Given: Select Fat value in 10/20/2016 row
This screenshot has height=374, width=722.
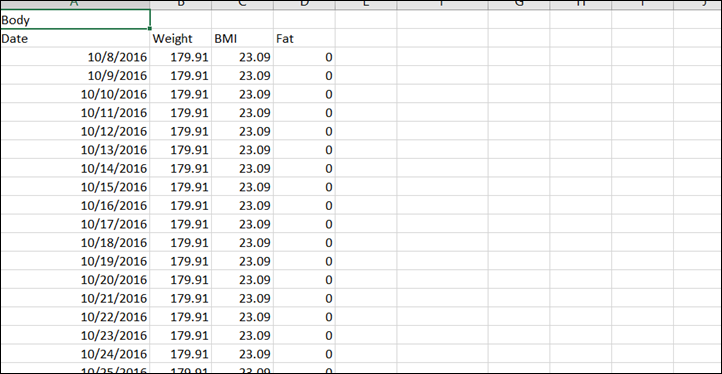Looking at the screenshot, I should click(x=304, y=280).
